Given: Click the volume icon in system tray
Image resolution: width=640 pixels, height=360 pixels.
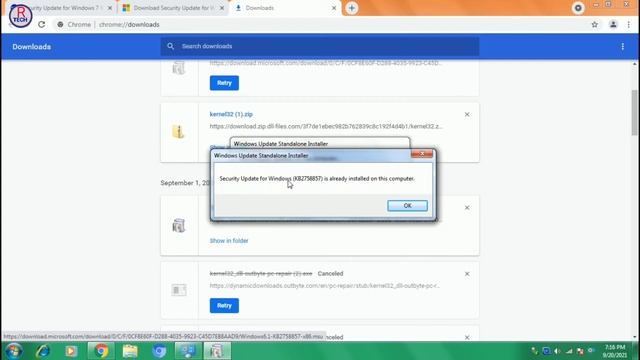Looking at the screenshot, I should [x=557, y=351].
